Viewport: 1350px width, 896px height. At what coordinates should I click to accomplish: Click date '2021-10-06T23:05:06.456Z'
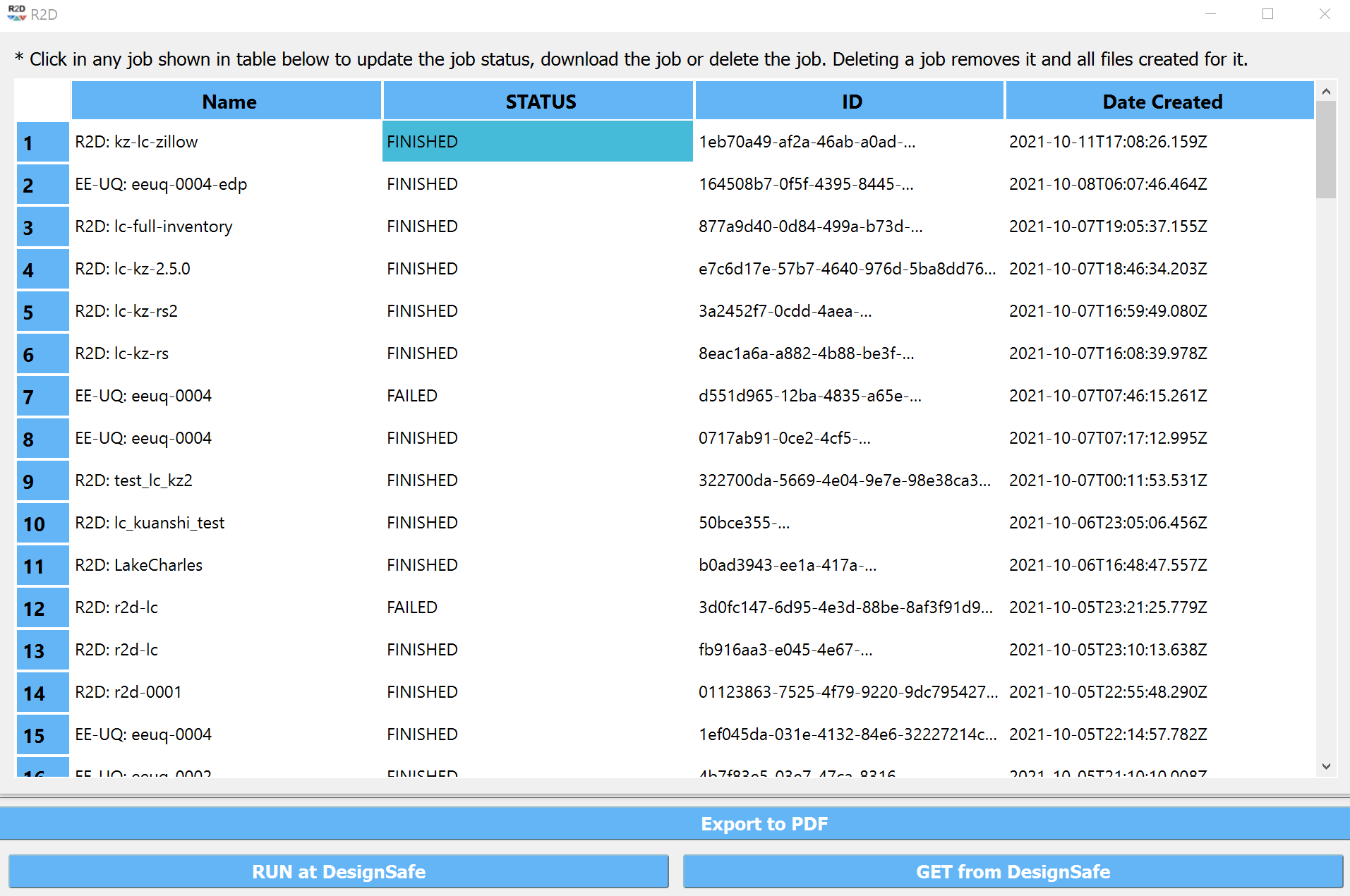coord(1108,523)
